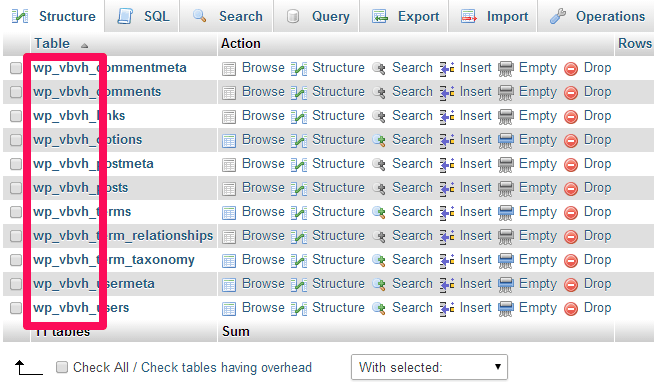Click the Drop icon for wp_vbvh_users
Screen dimensions: 654x387
click(571, 309)
